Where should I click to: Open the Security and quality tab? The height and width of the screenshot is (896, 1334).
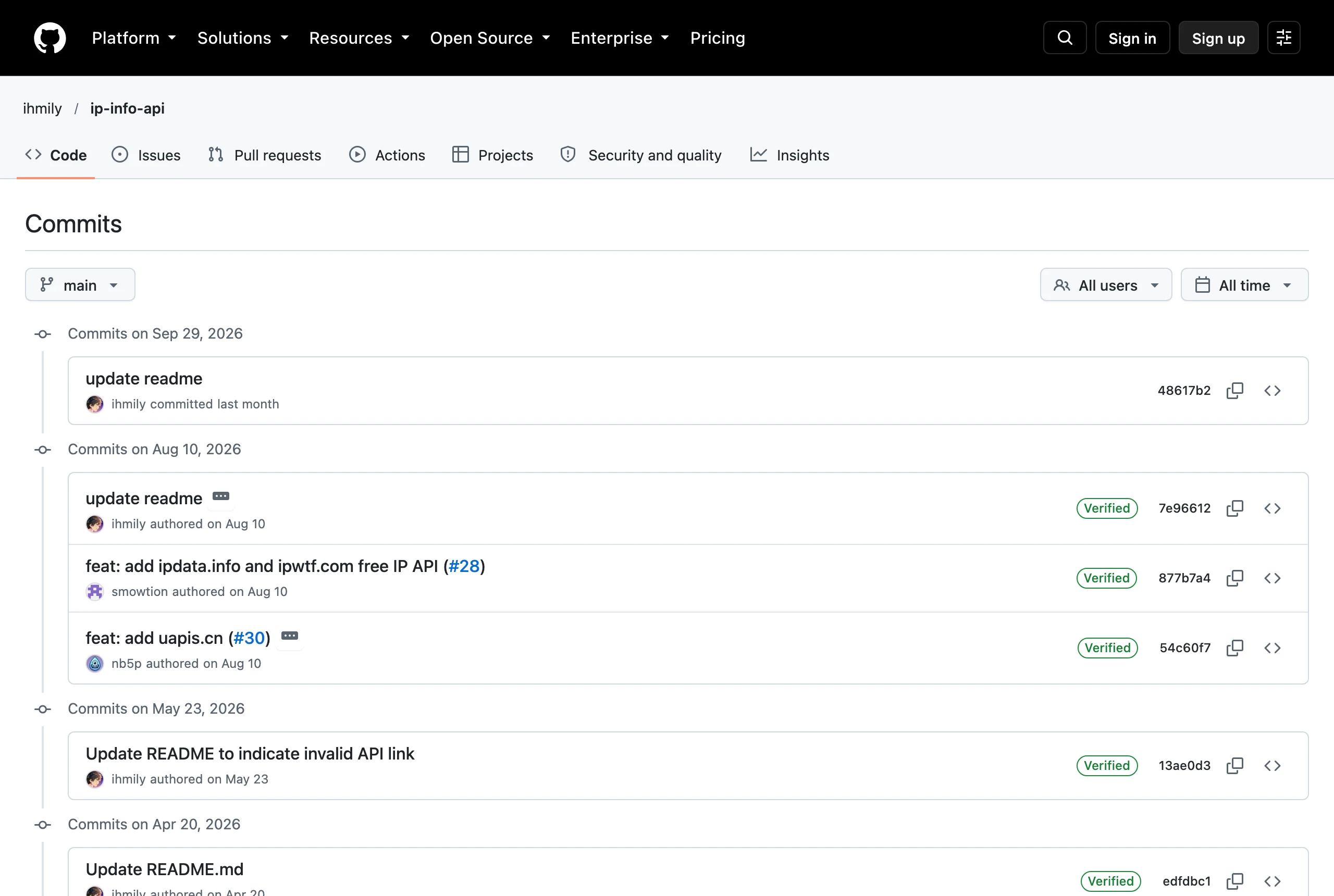pos(641,155)
